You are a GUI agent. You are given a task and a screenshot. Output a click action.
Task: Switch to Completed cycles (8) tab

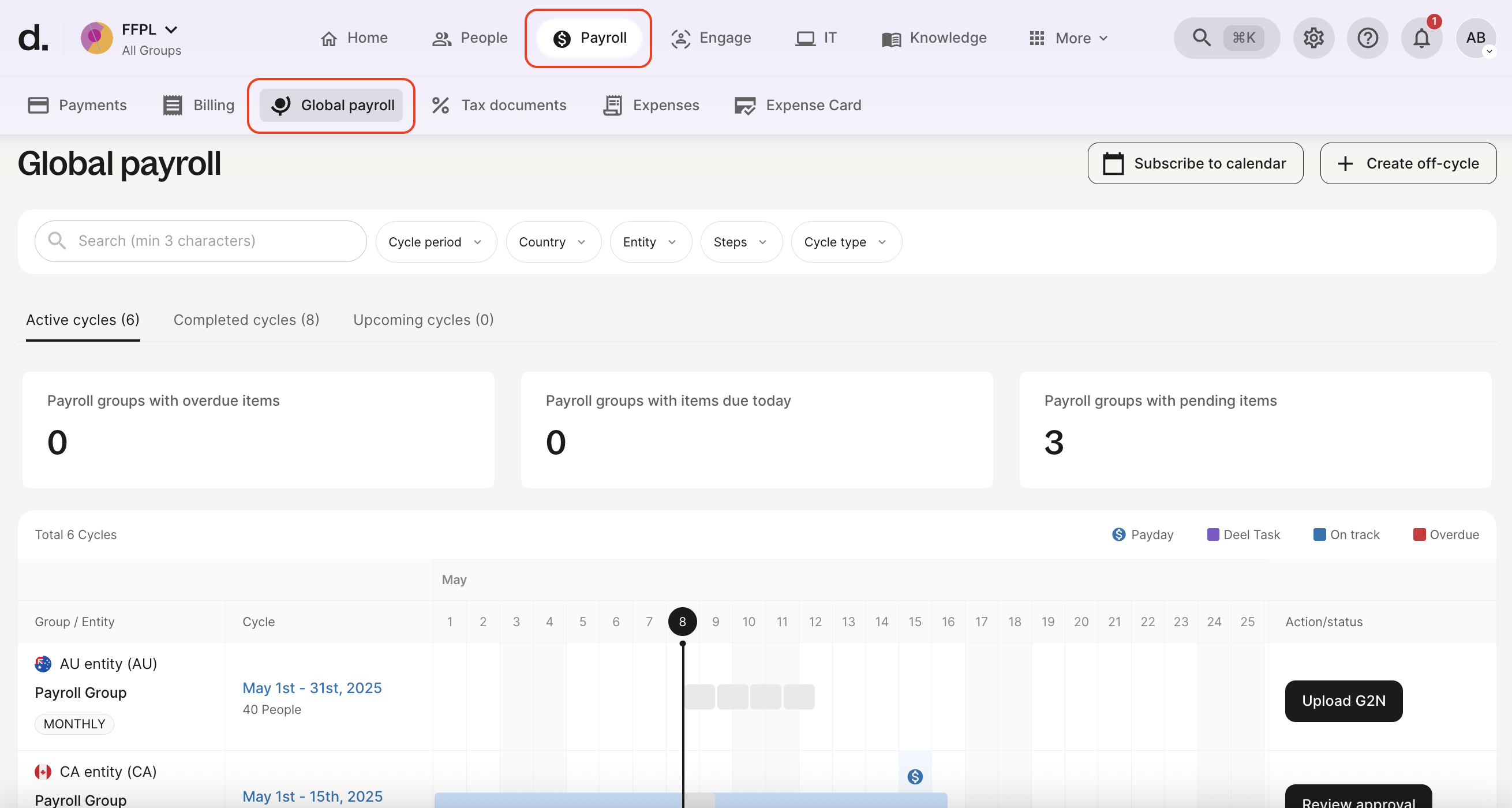[246, 320]
